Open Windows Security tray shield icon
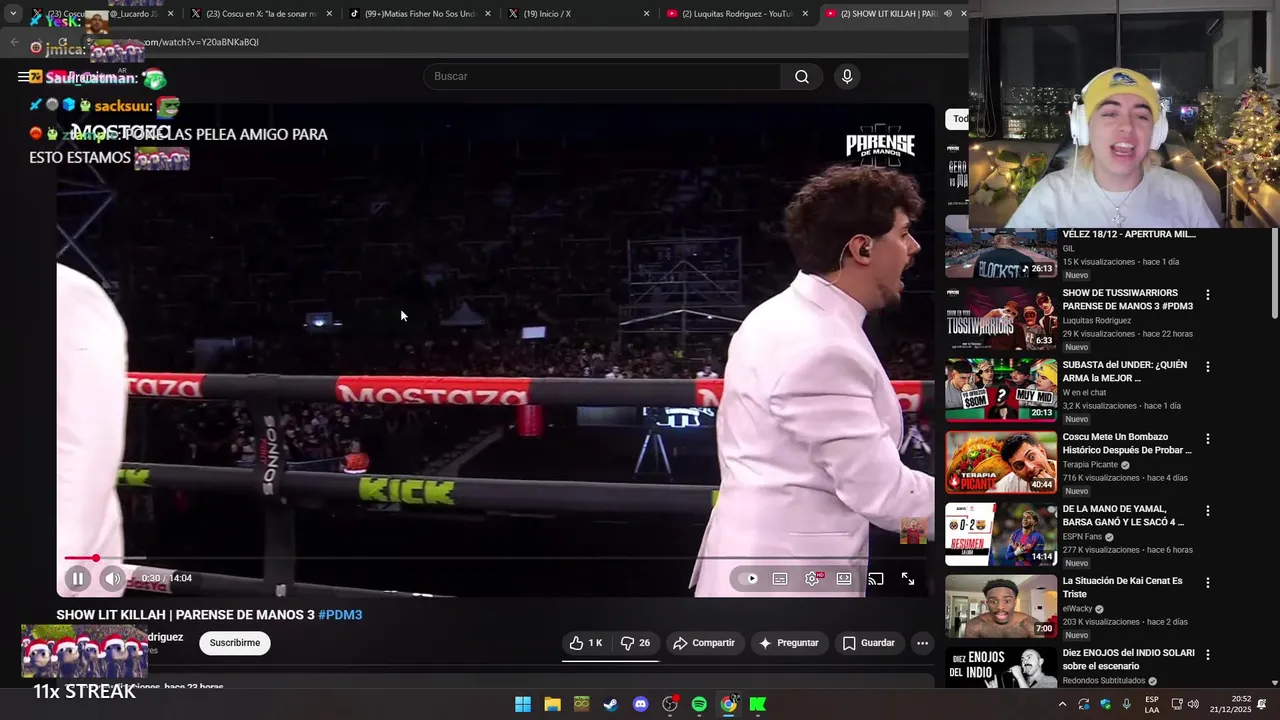Image resolution: width=1280 pixels, height=720 pixels. (1105, 704)
